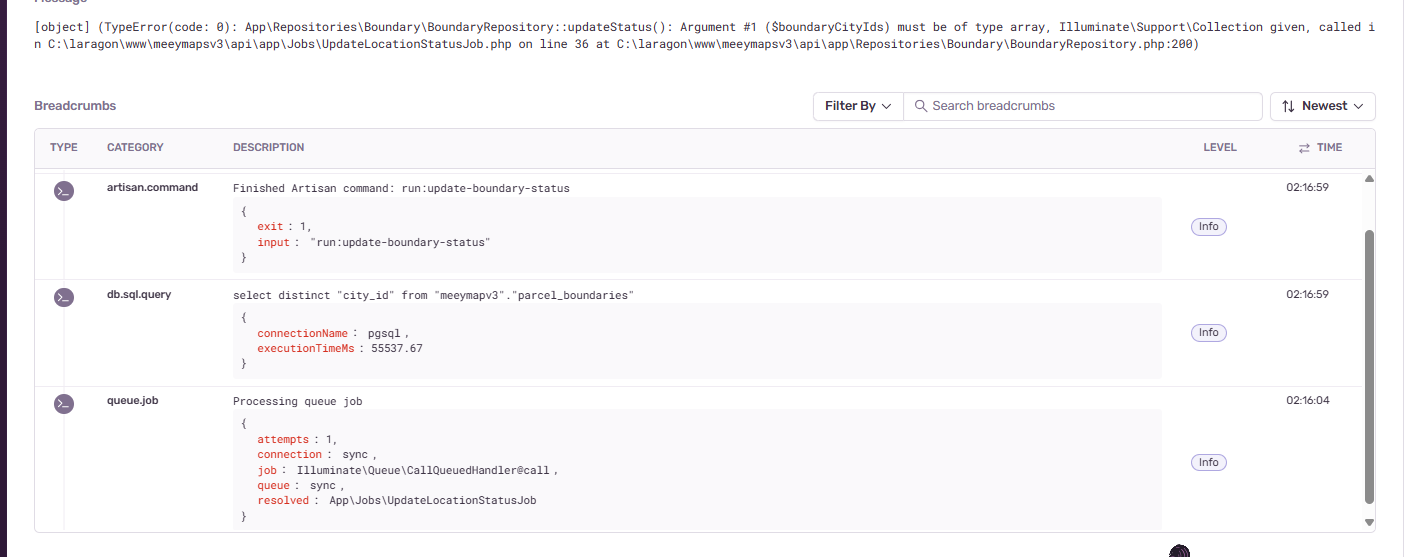Click the CATEGORY column header
The width and height of the screenshot is (1407, 557).
135,148
